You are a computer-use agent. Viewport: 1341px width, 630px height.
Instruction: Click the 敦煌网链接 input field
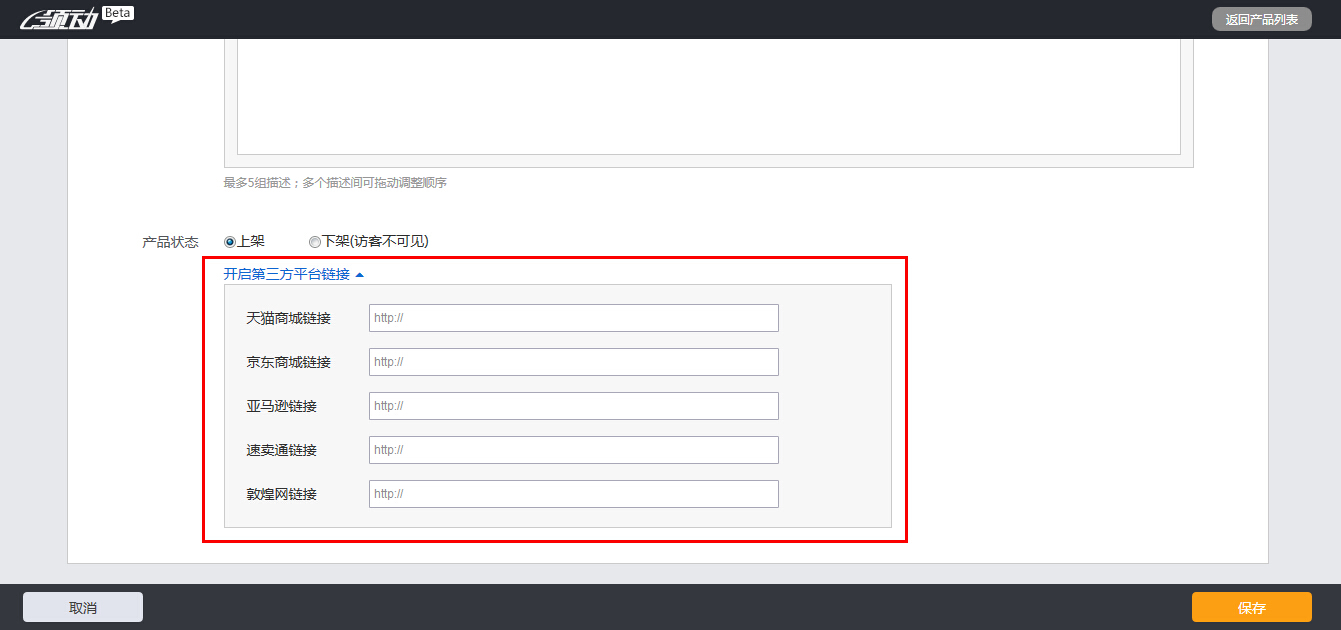573,494
